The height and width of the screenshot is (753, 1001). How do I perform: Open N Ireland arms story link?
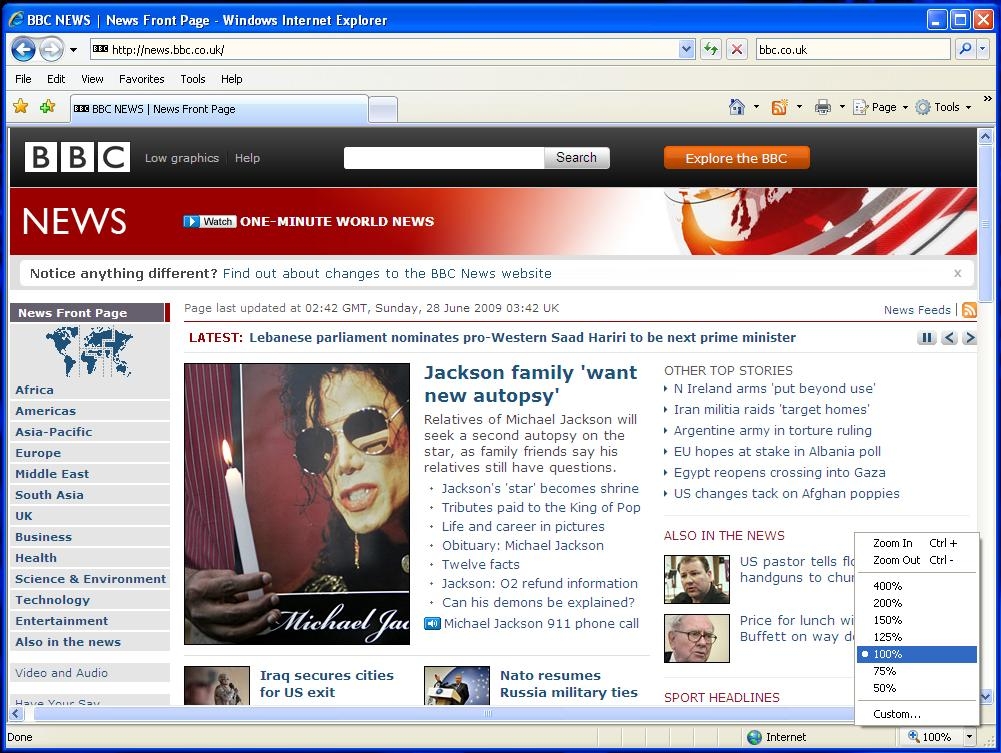[774, 389]
